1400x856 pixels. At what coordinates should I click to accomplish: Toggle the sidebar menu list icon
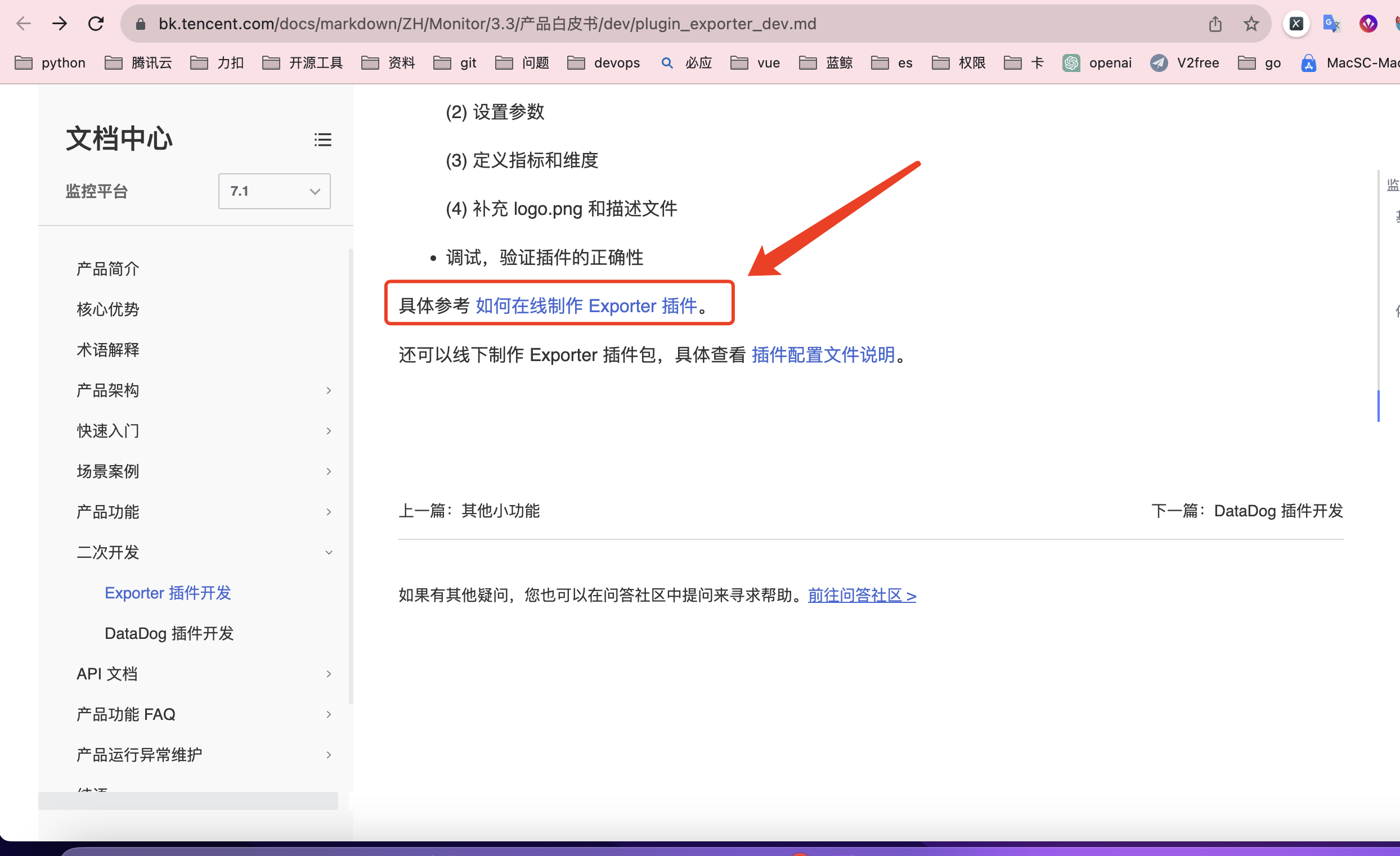click(322, 139)
